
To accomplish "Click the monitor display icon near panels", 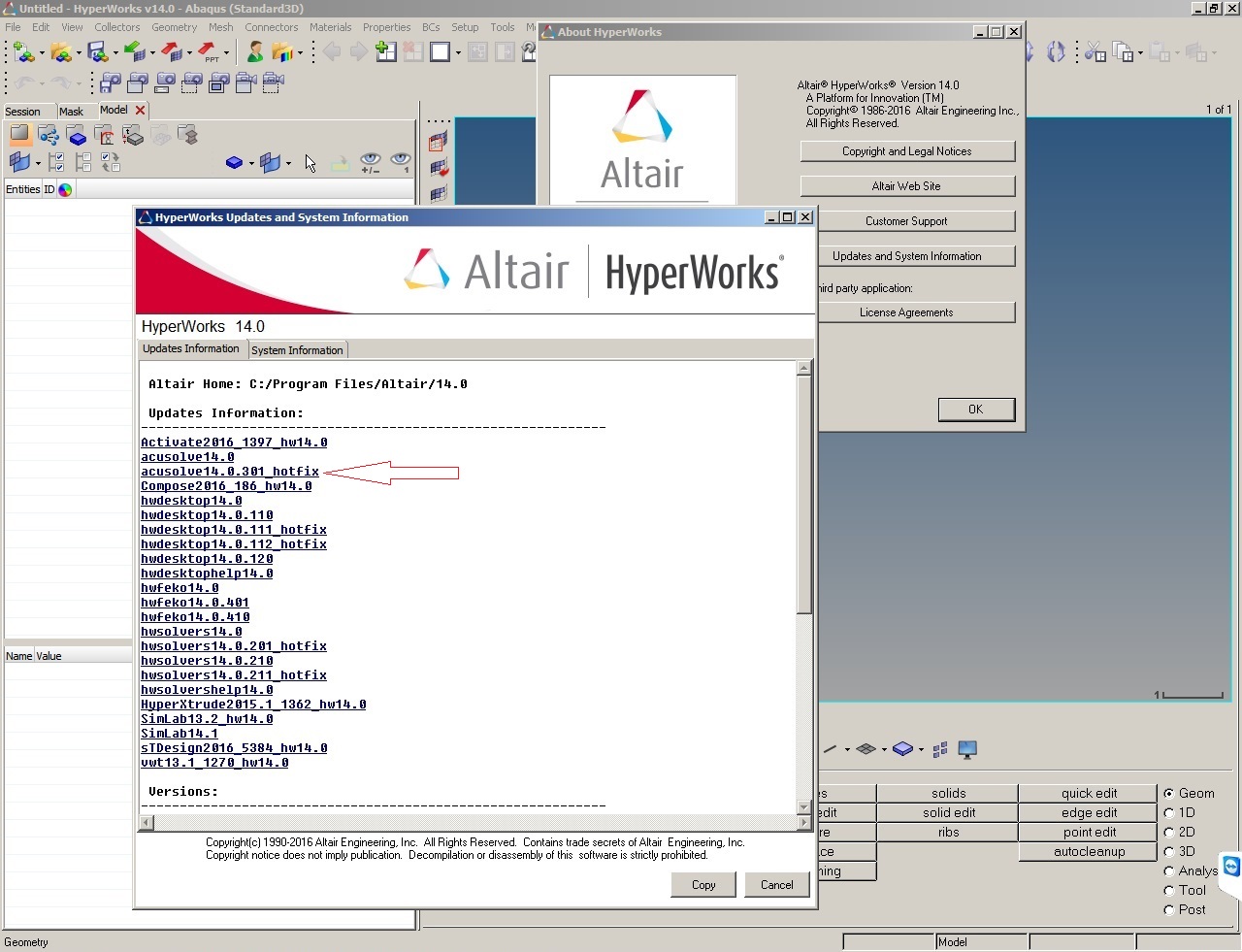I will coord(966,749).
